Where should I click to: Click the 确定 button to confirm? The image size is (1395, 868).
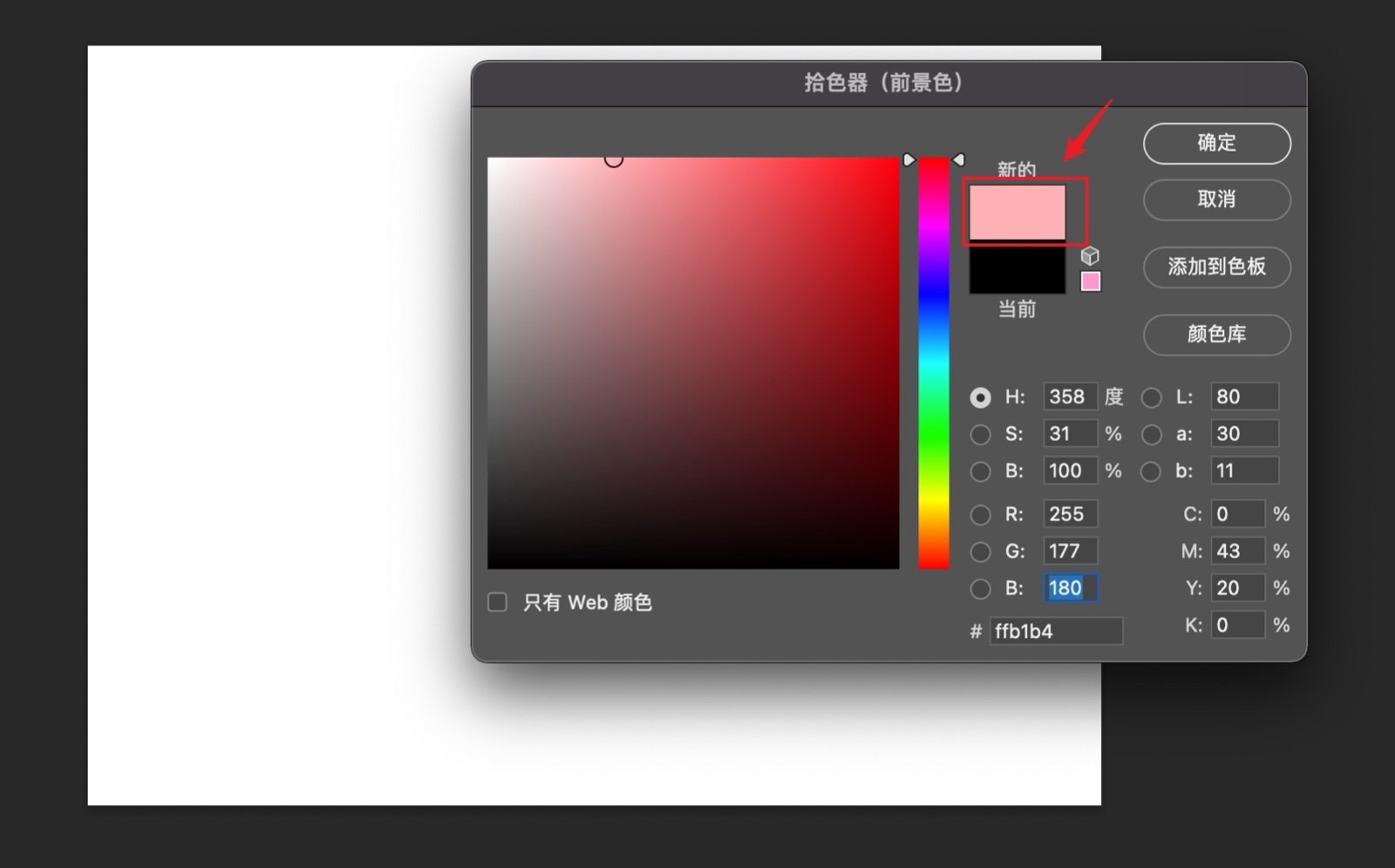click(x=1216, y=143)
